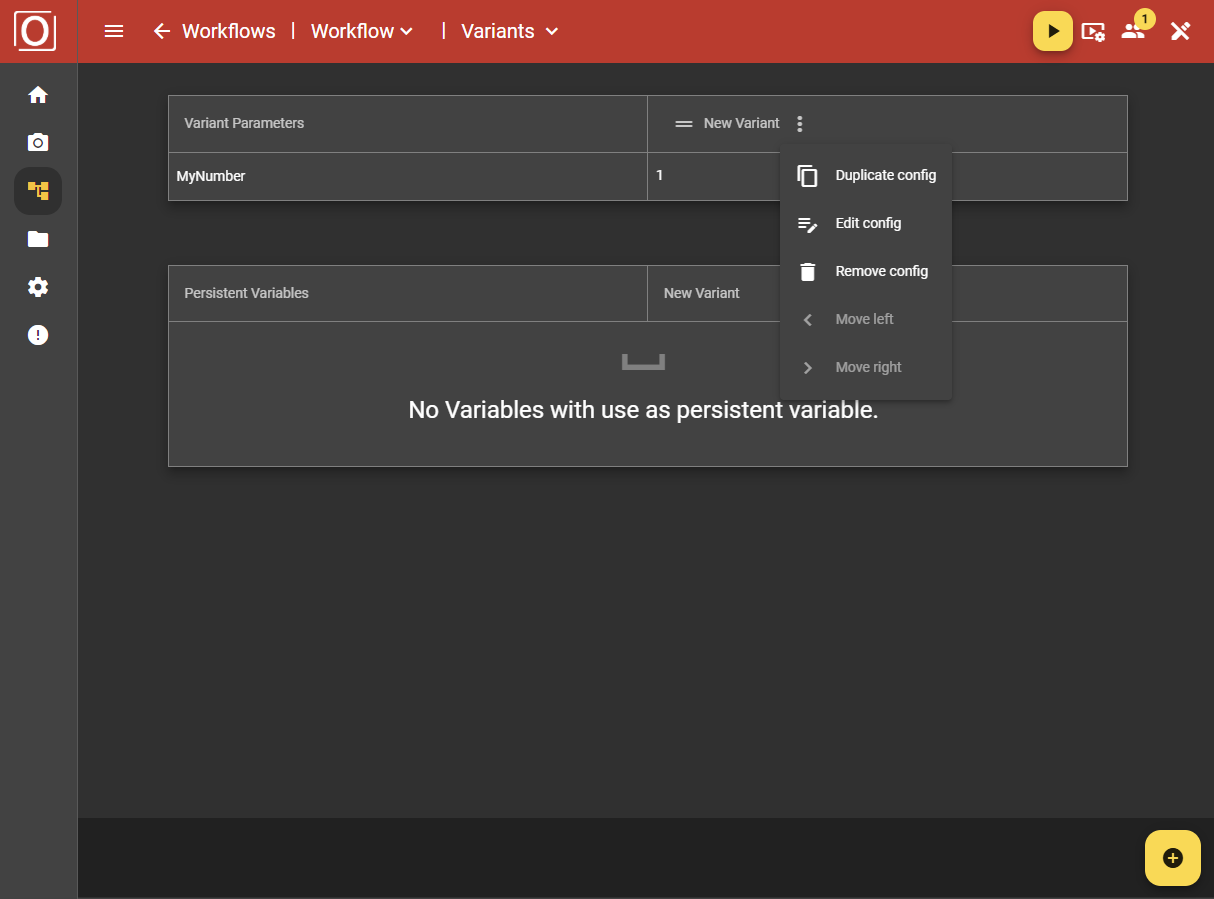Image resolution: width=1214 pixels, height=899 pixels.
Task: Add a new item with the plus button
Action: tap(1172, 857)
